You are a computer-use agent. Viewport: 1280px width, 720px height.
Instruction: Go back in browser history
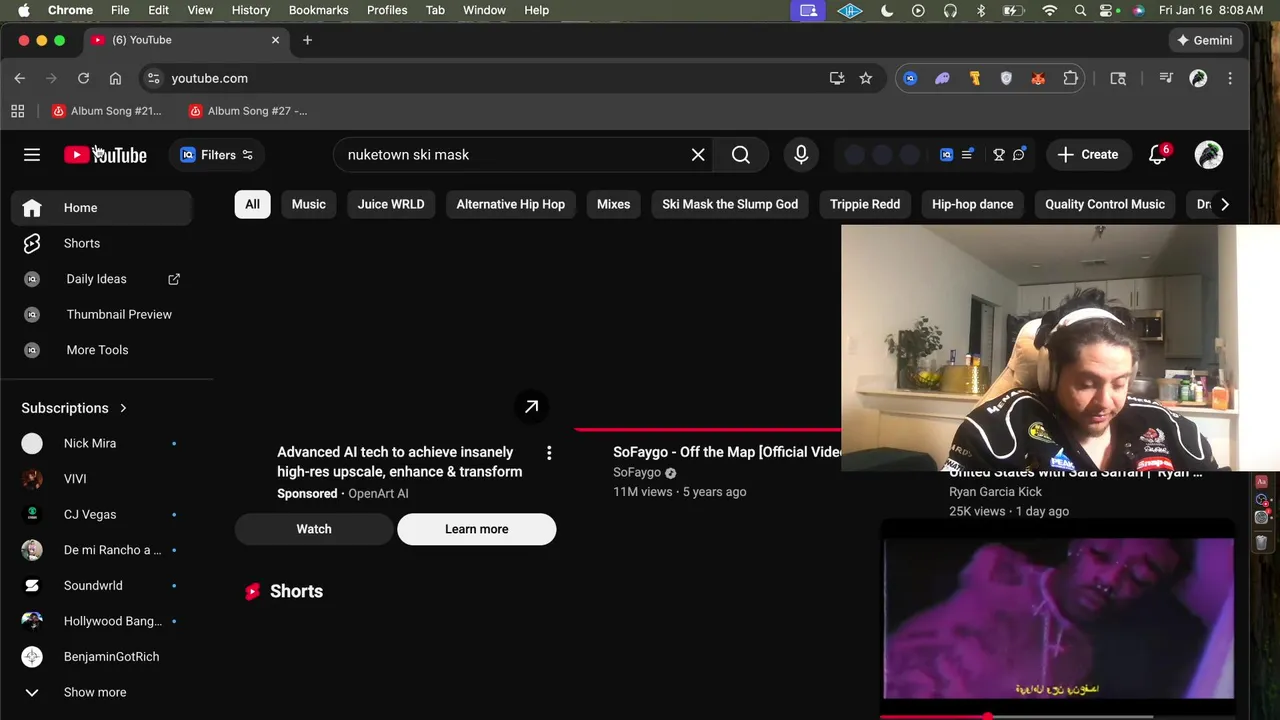(x=20, y=78)
